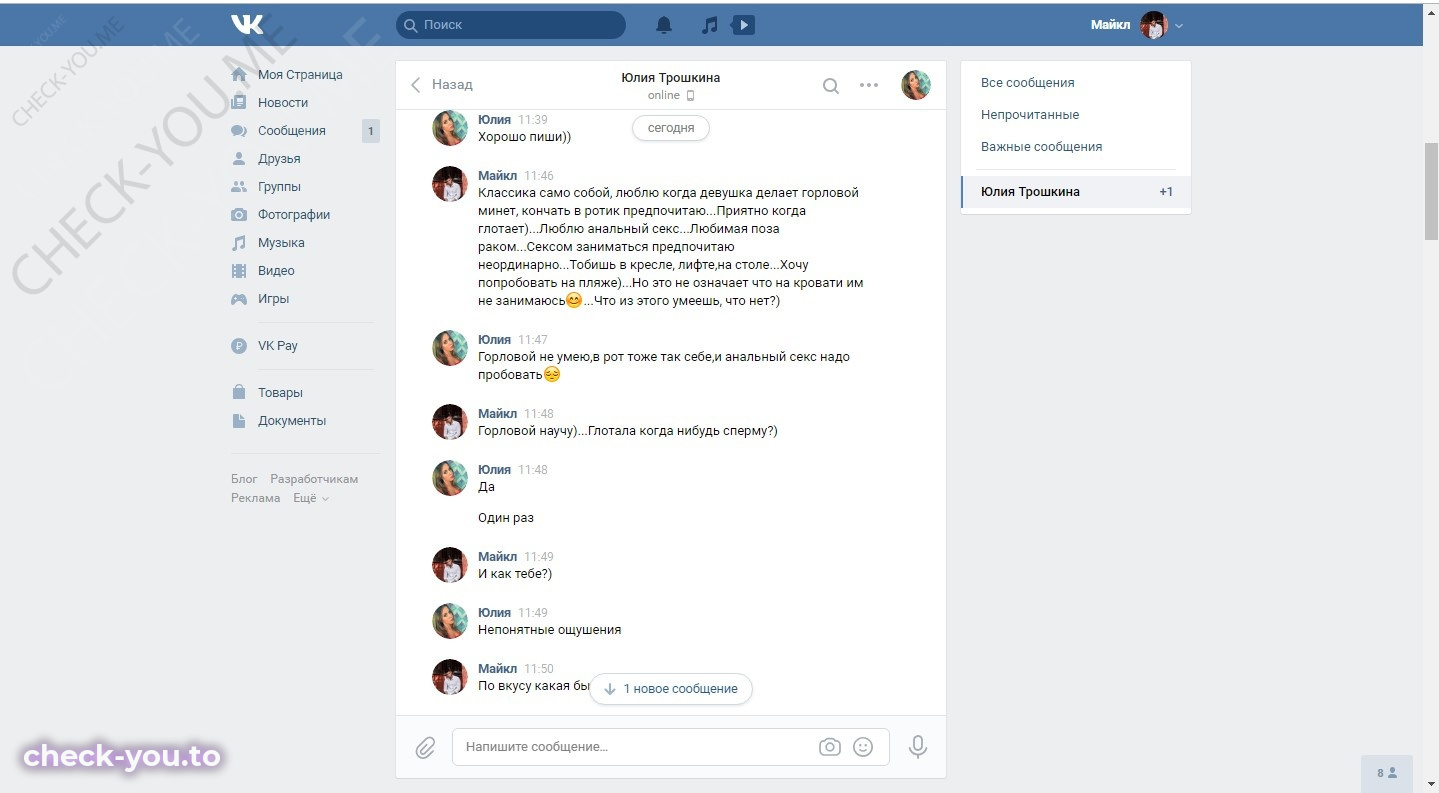The image size is (1439, 793).
Task: Open the video player icon in header
Action: click(x=743, y=25)
